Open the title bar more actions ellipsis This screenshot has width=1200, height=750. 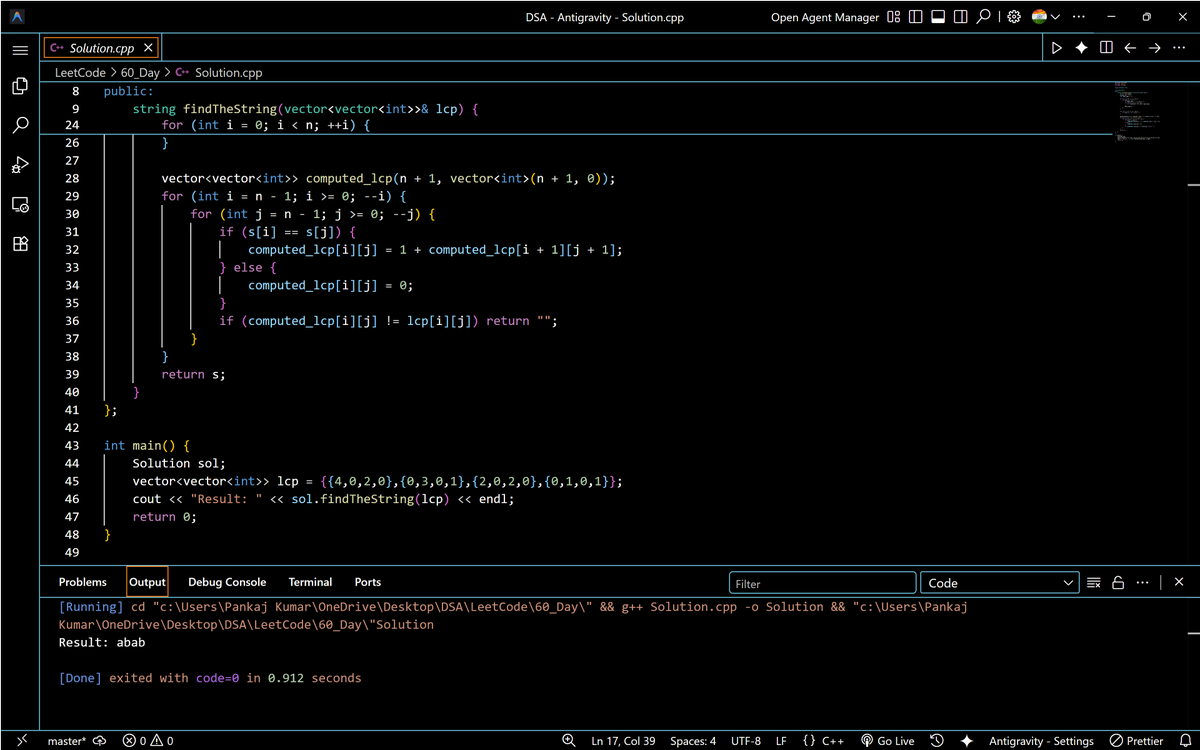pos(1078,17)
